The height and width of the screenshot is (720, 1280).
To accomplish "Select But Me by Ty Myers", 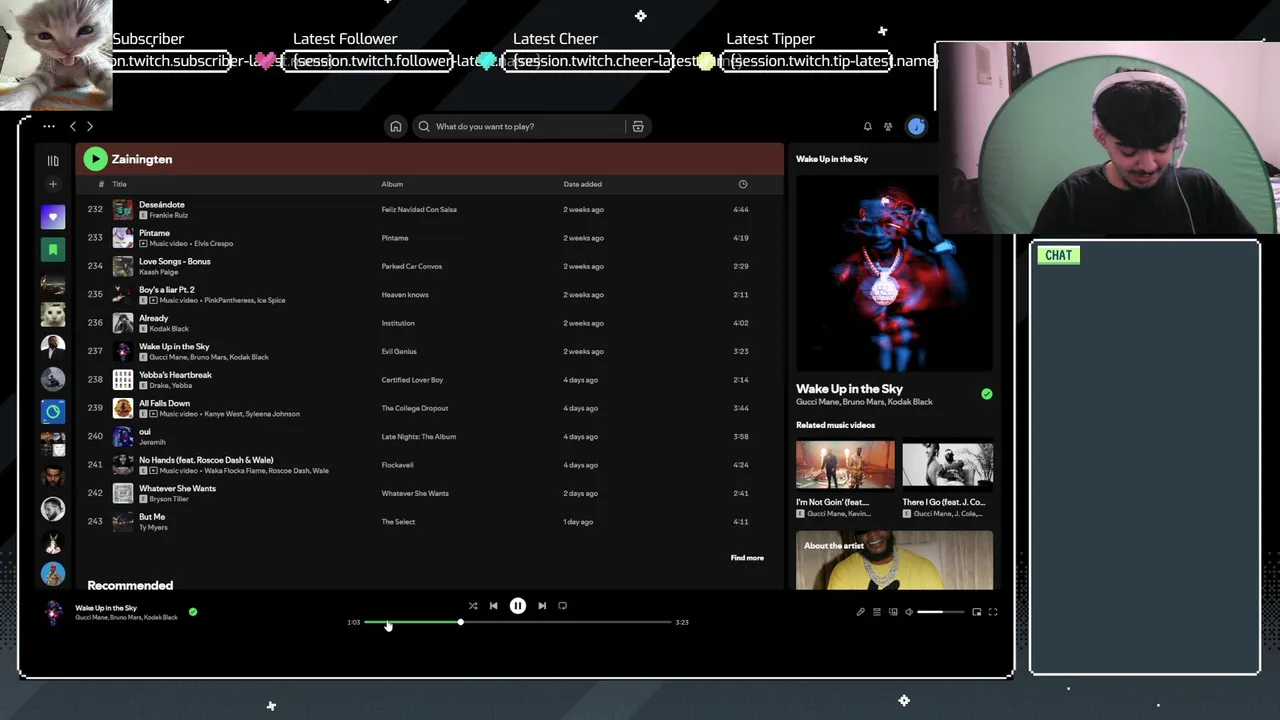I will click(152, 517).
